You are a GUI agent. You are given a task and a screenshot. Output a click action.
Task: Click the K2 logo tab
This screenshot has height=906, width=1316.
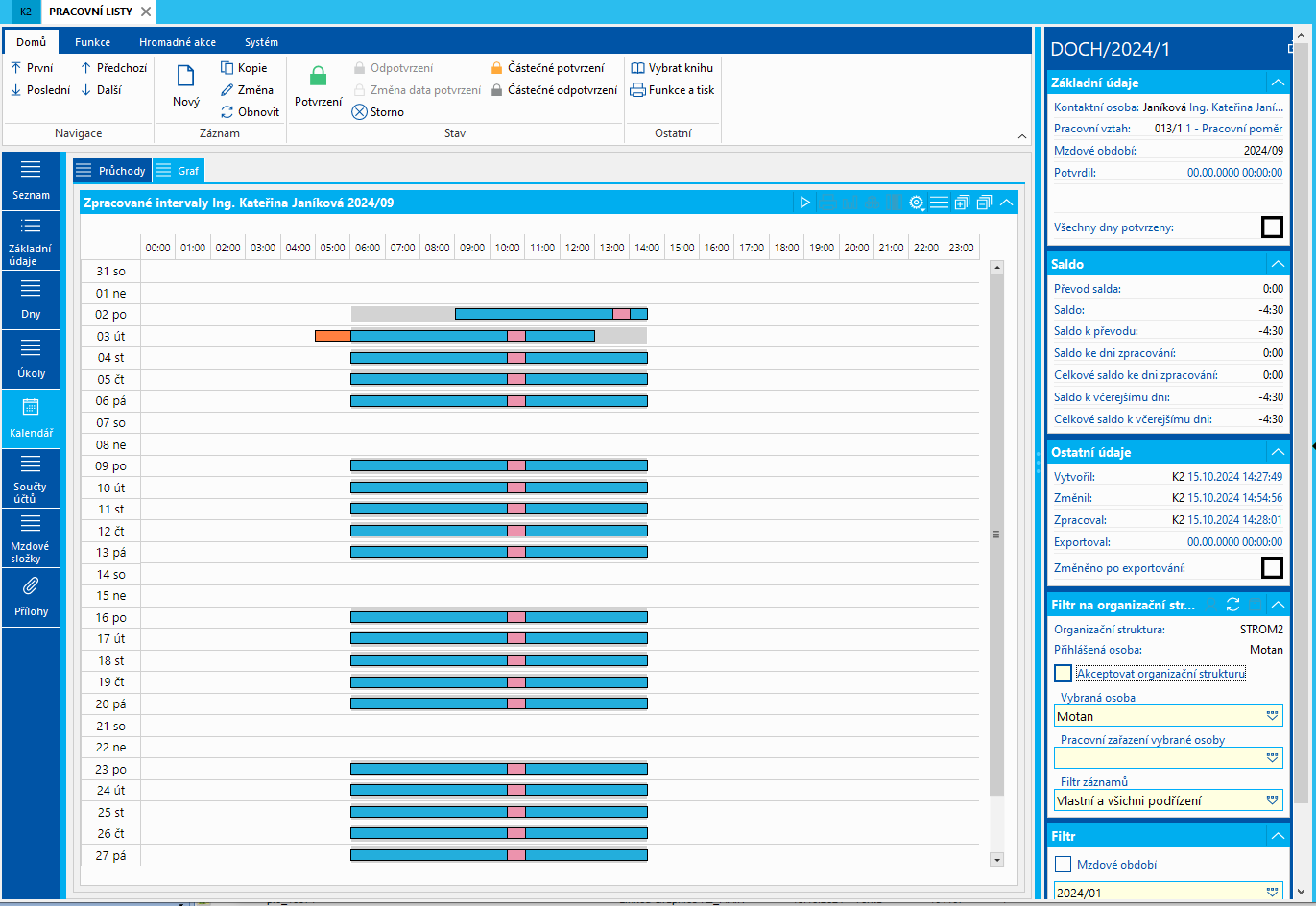pyautogui.click(x=25, y=12)
